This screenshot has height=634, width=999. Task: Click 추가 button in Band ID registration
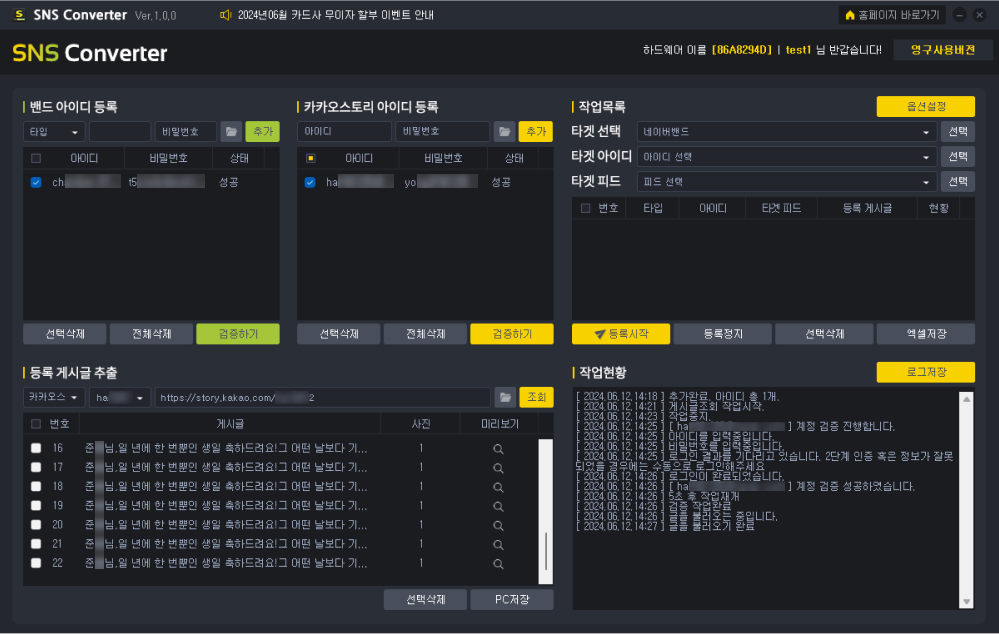pyautogui.click(x=262, y=131)
